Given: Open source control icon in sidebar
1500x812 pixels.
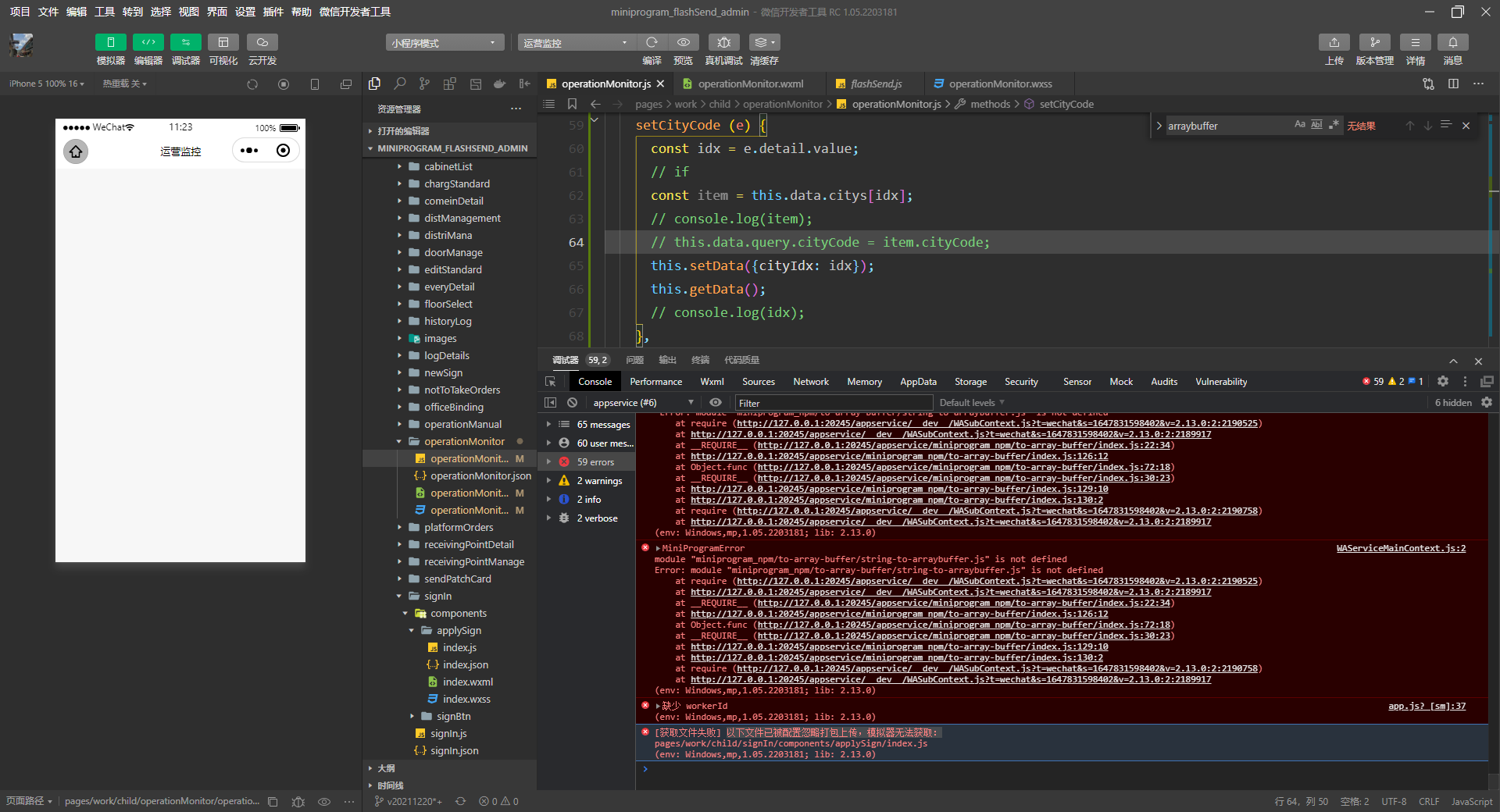Looking at the screenshot, I should [x=424, y=84].
